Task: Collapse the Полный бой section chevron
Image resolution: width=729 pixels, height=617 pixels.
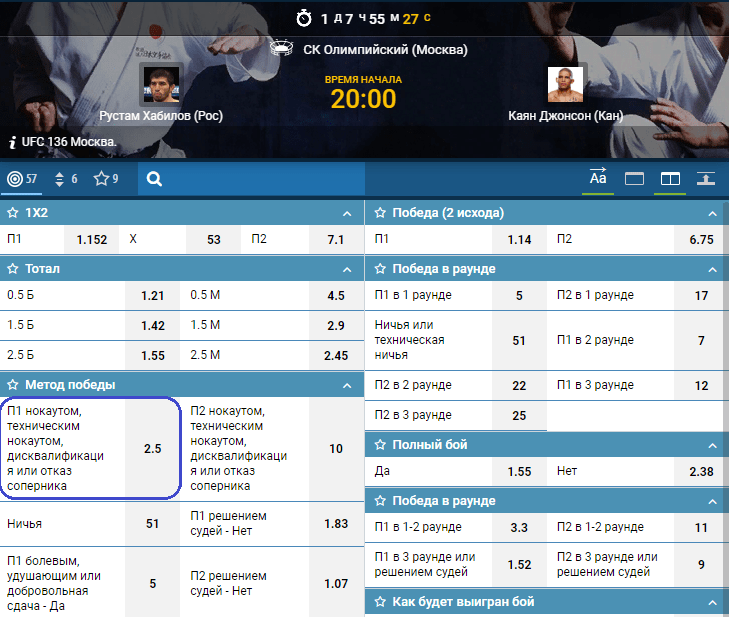Action: coord(712,446)
